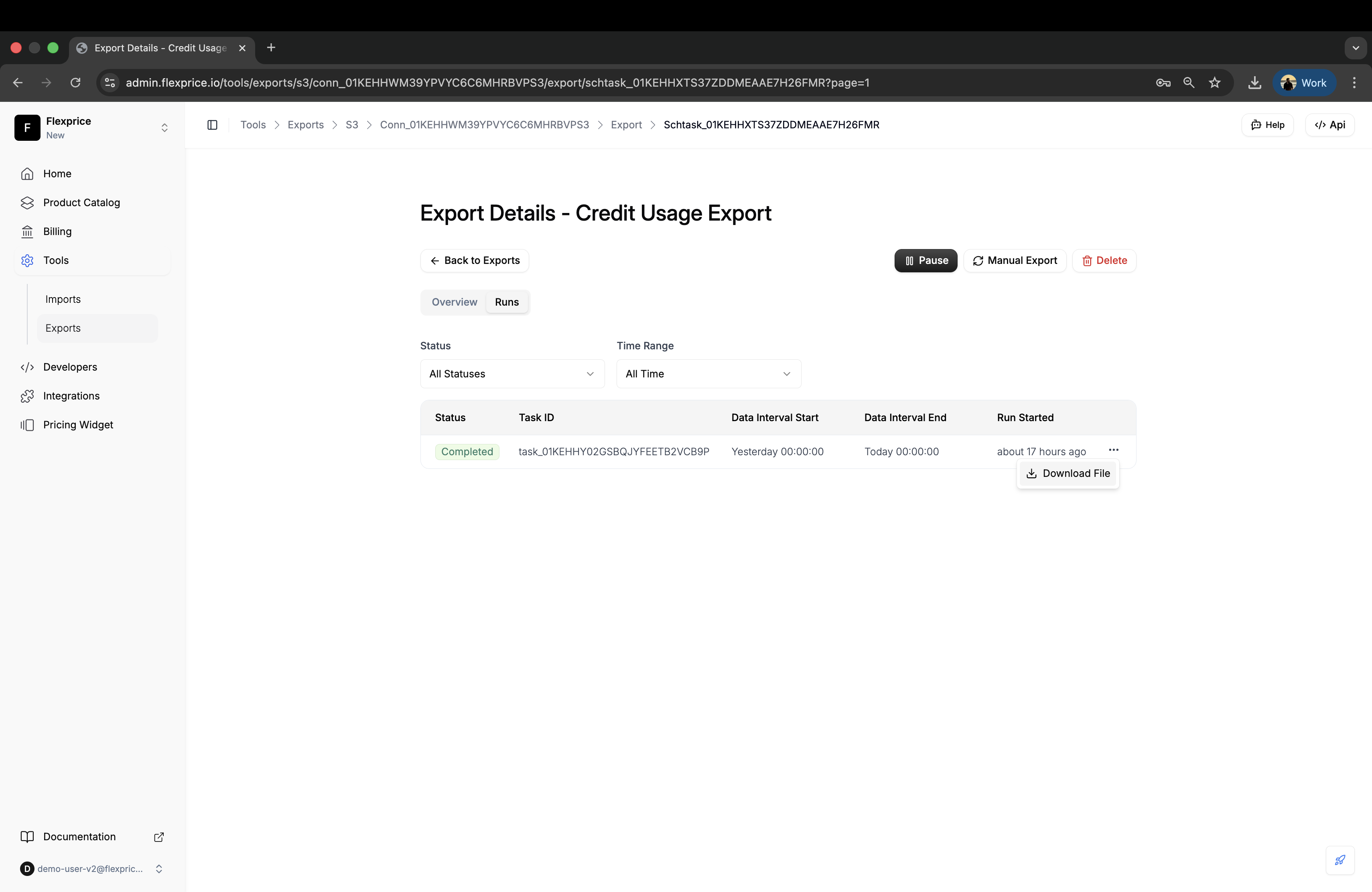Select Download File menu option

(1068, 474)
